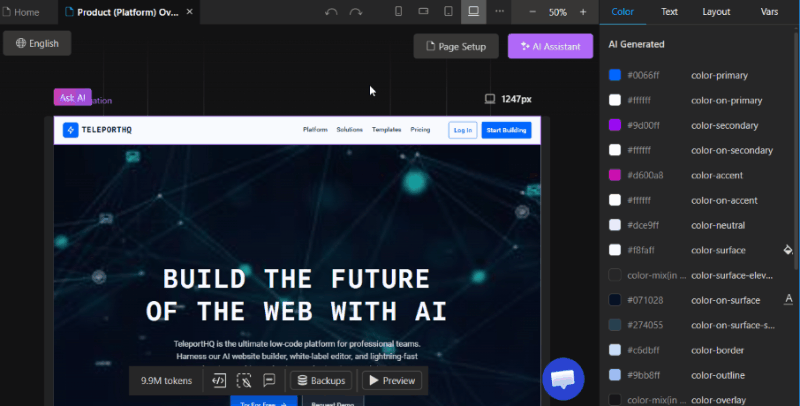Click the TeleportHQ logo icon in canvas
Image resolution: width=800 pixels, height=406 pixels.
tap(70, 130)
